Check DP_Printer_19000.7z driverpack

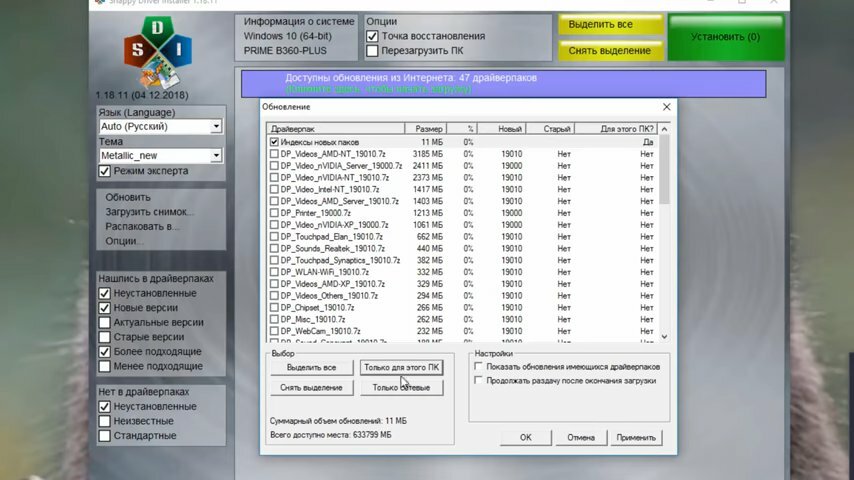274,213
